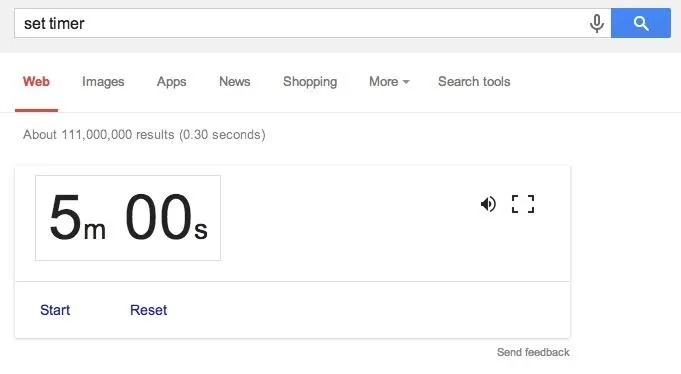Expand the More dropdown menu
The image size is (681, 374).
pyautogui.click(x=389, y=82)
